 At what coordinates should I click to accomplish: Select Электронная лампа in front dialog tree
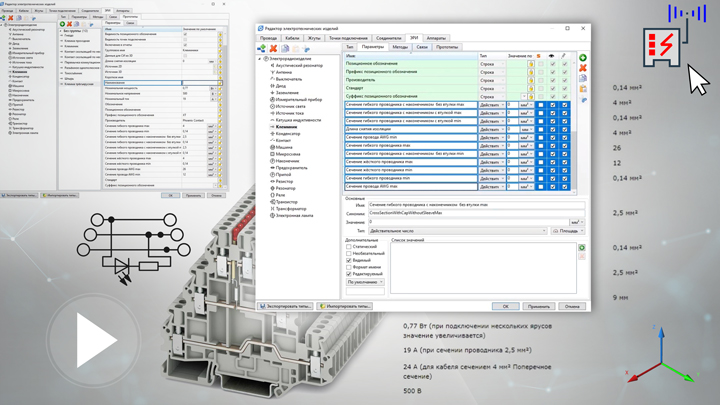pos(294,215)
